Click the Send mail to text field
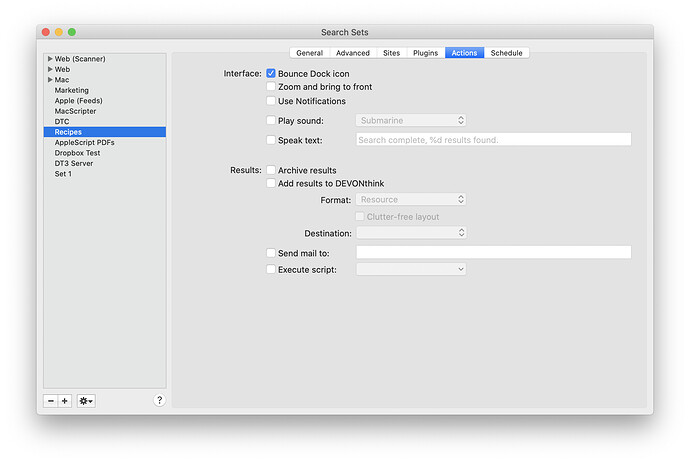The image size is (690, 462). 493,253
